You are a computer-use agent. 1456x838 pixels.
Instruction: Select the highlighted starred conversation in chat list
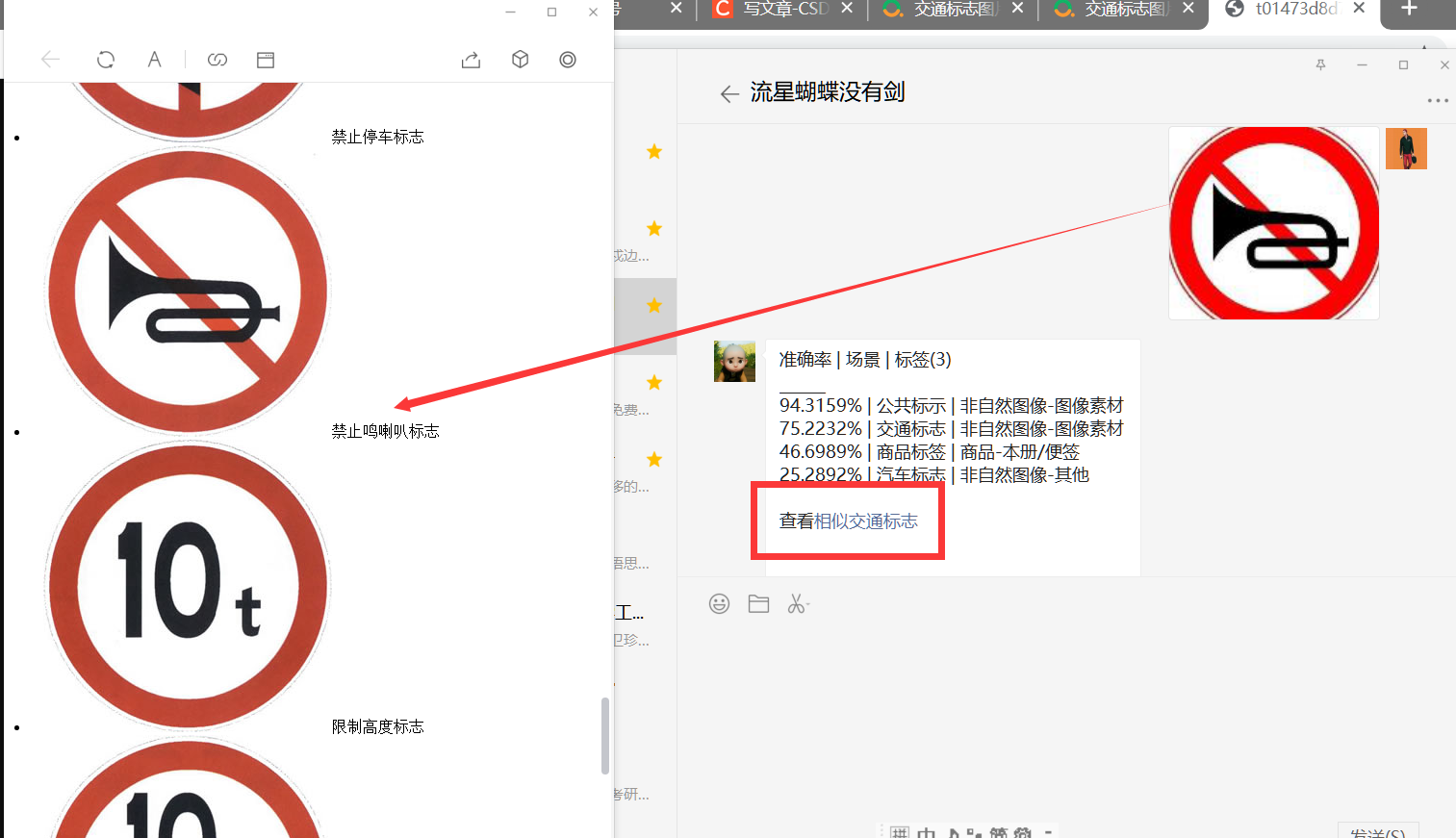pos(645,317)
